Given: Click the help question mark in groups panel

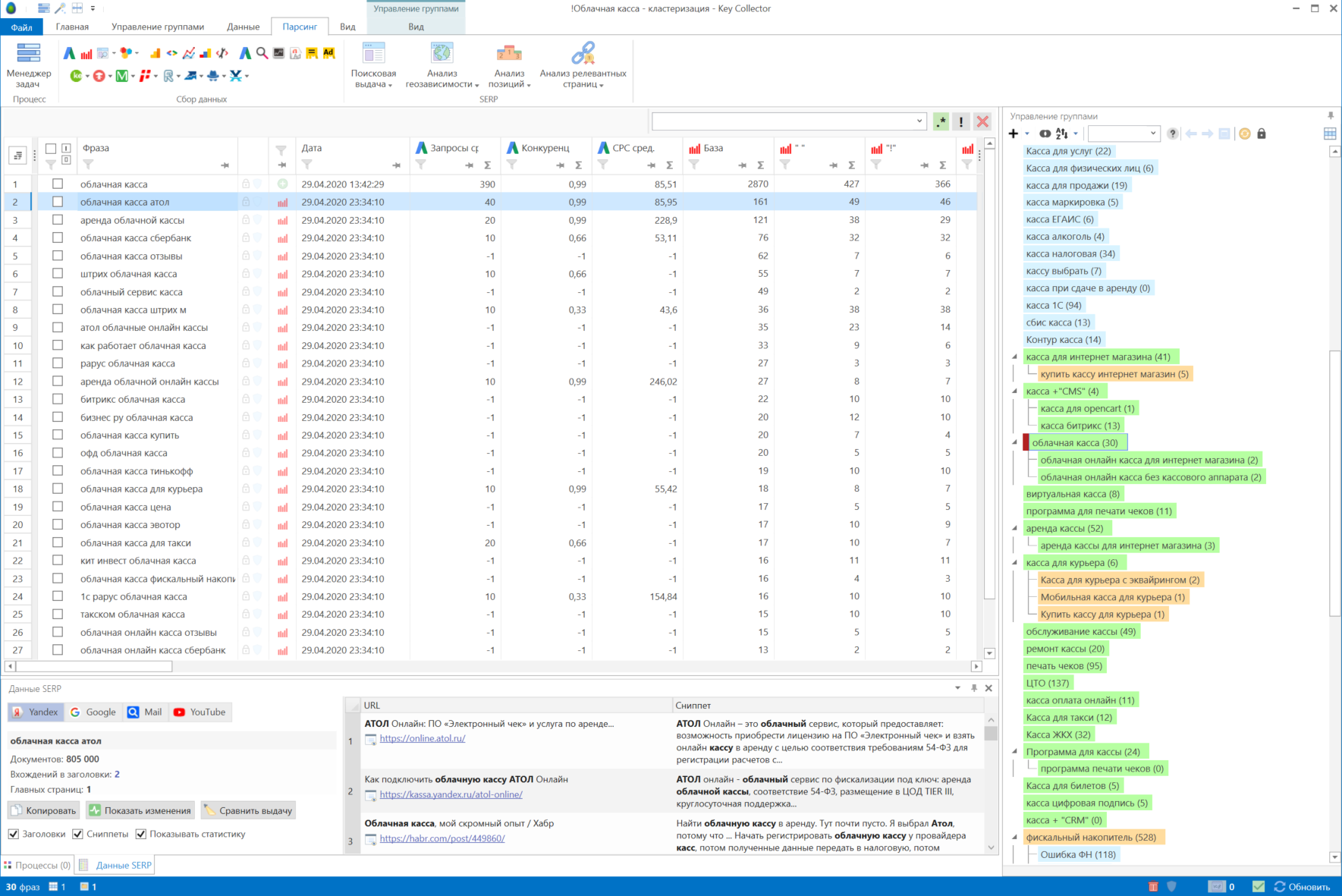Looking at the screenshot, I should [x=1173, y=134].
